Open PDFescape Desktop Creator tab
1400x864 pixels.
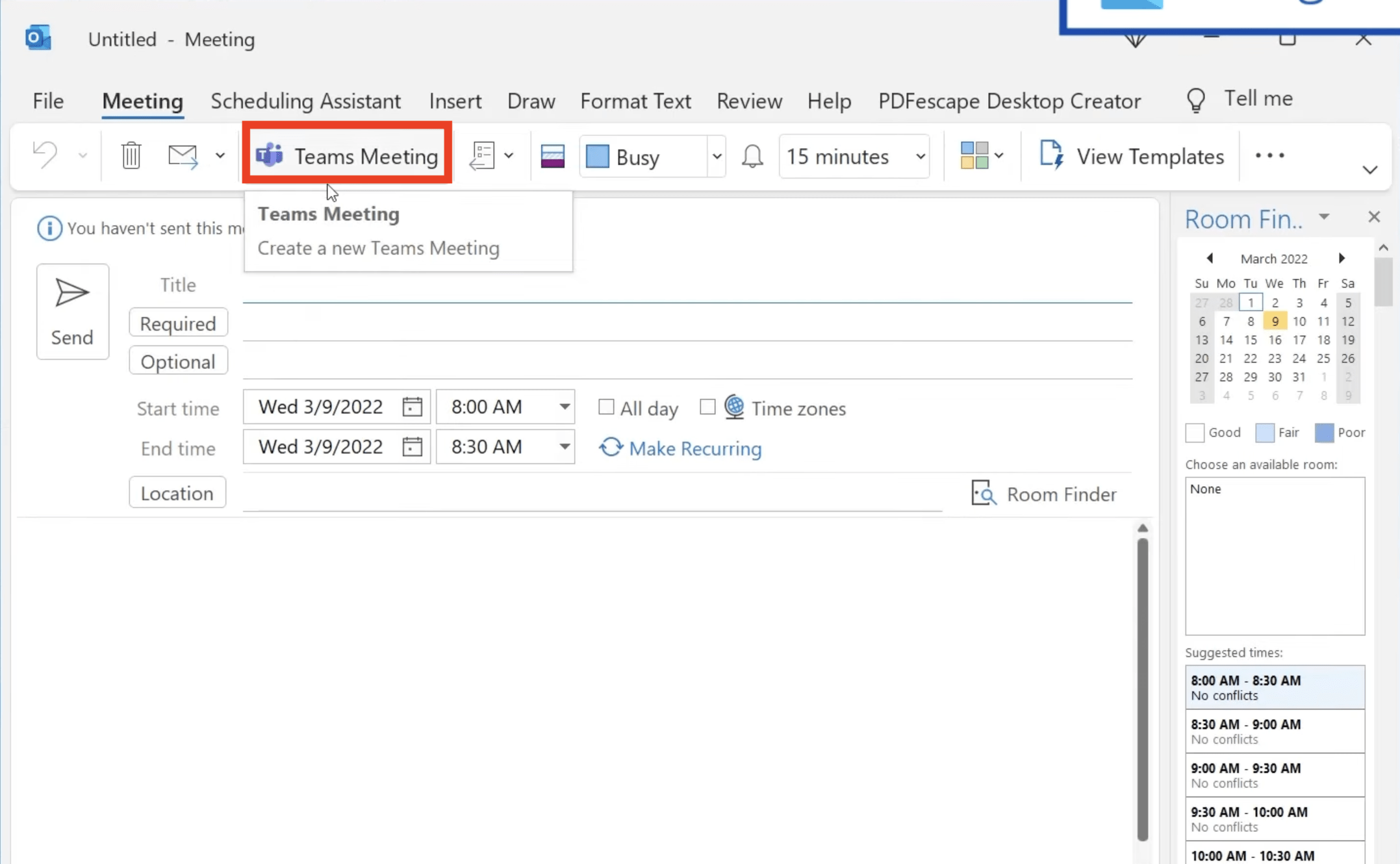click(x=1010, y=101)
